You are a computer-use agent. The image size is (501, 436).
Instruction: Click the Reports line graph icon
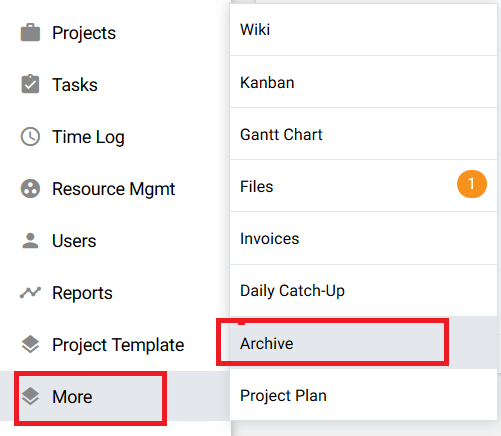pyautogui.click(x=30, y=292)
